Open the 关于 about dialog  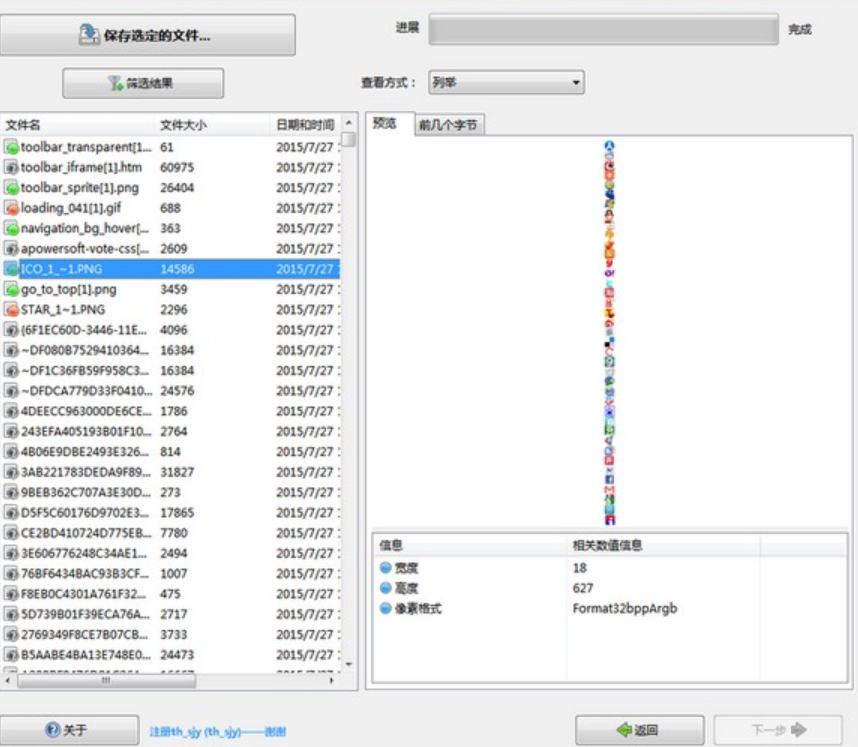[68, 730]
